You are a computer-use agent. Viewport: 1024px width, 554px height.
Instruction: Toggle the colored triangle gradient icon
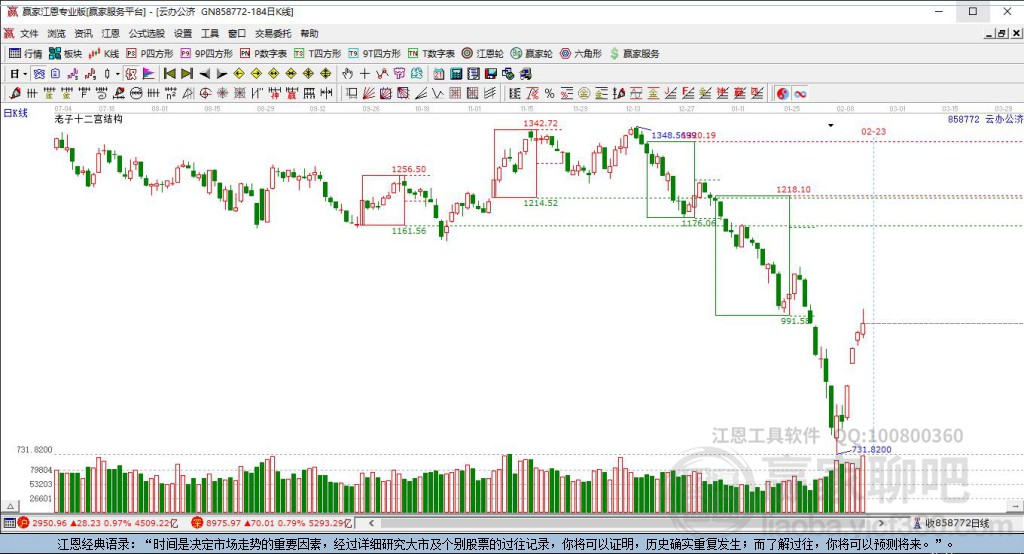tap(148, 74)
